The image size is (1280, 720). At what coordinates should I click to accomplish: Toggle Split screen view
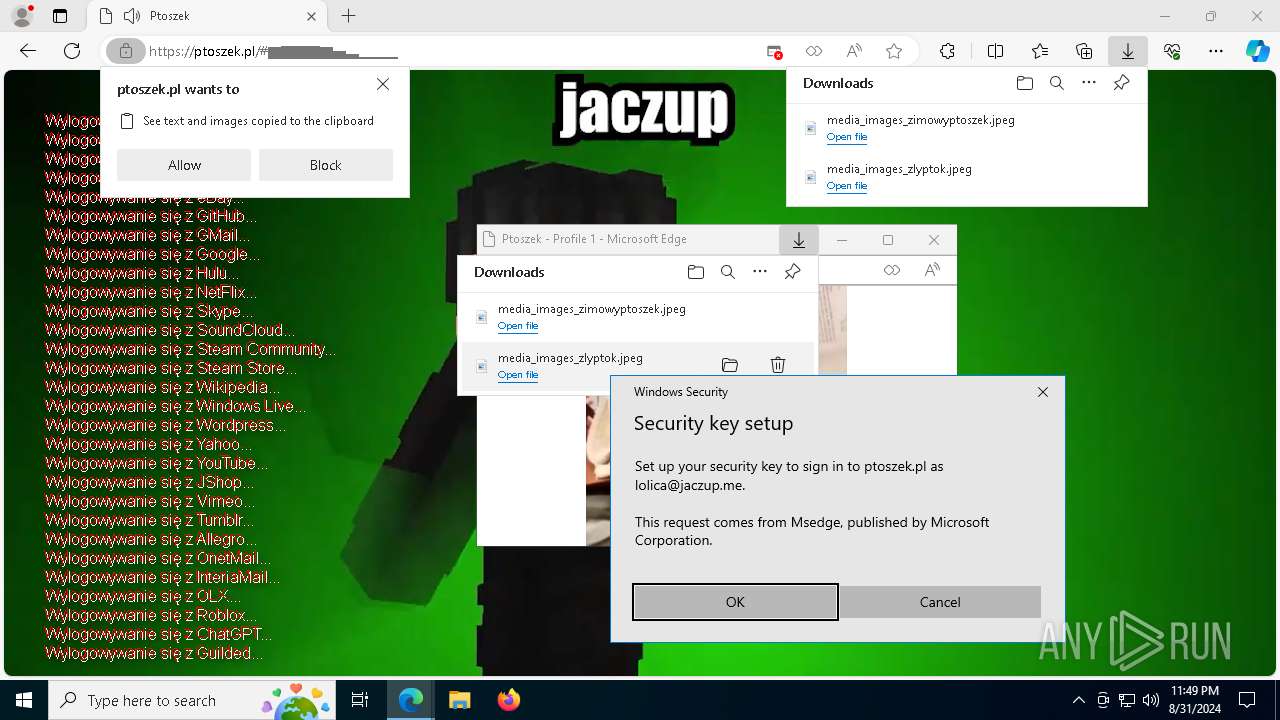click(995, 51)
